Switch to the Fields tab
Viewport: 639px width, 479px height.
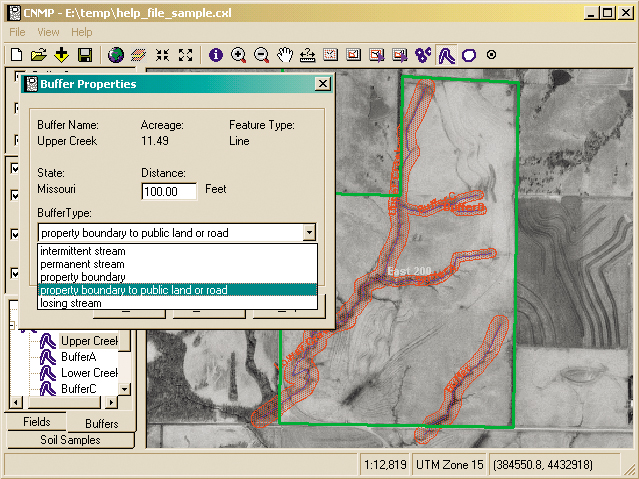[36, 422]
